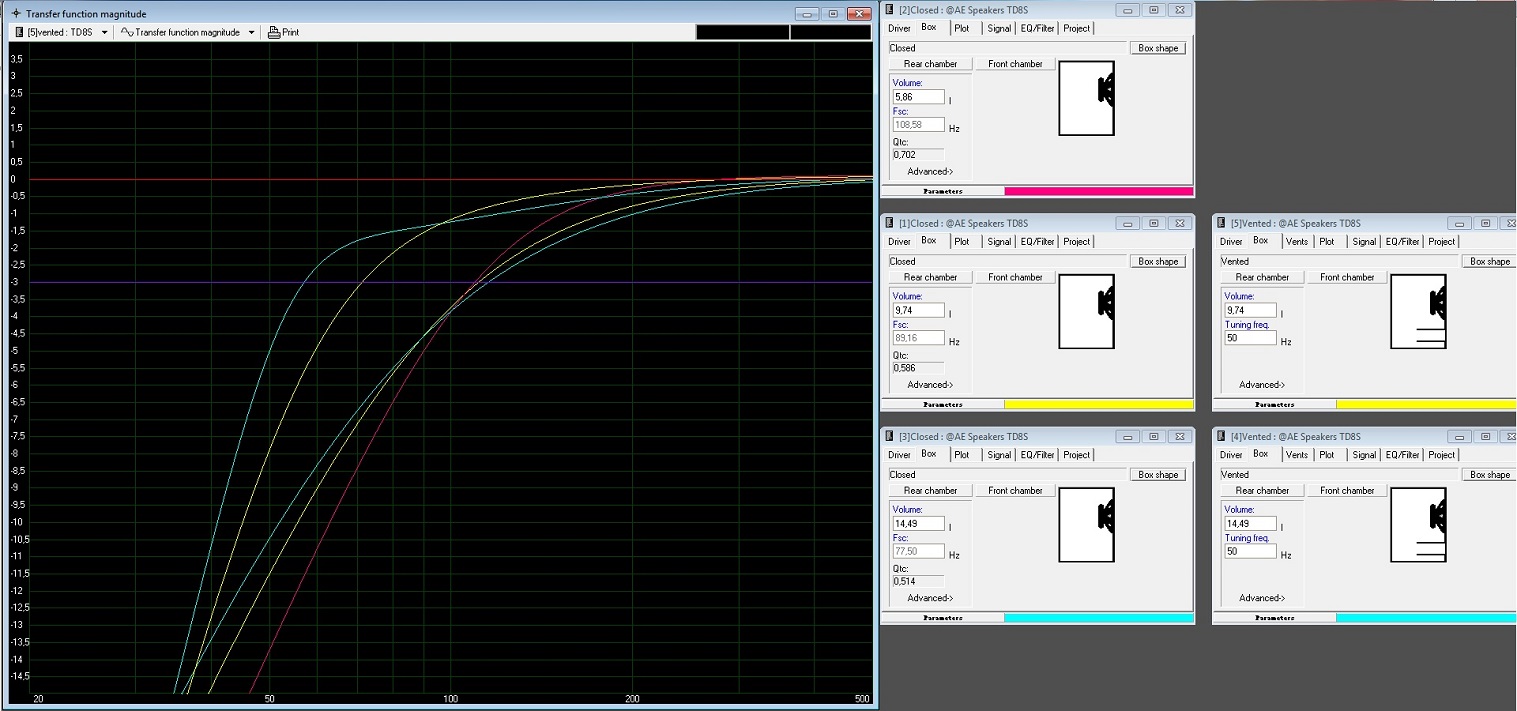Click the magenta color bar in [2]Closed window
Screen dimensions: 1517x711
pos(1098,191)
